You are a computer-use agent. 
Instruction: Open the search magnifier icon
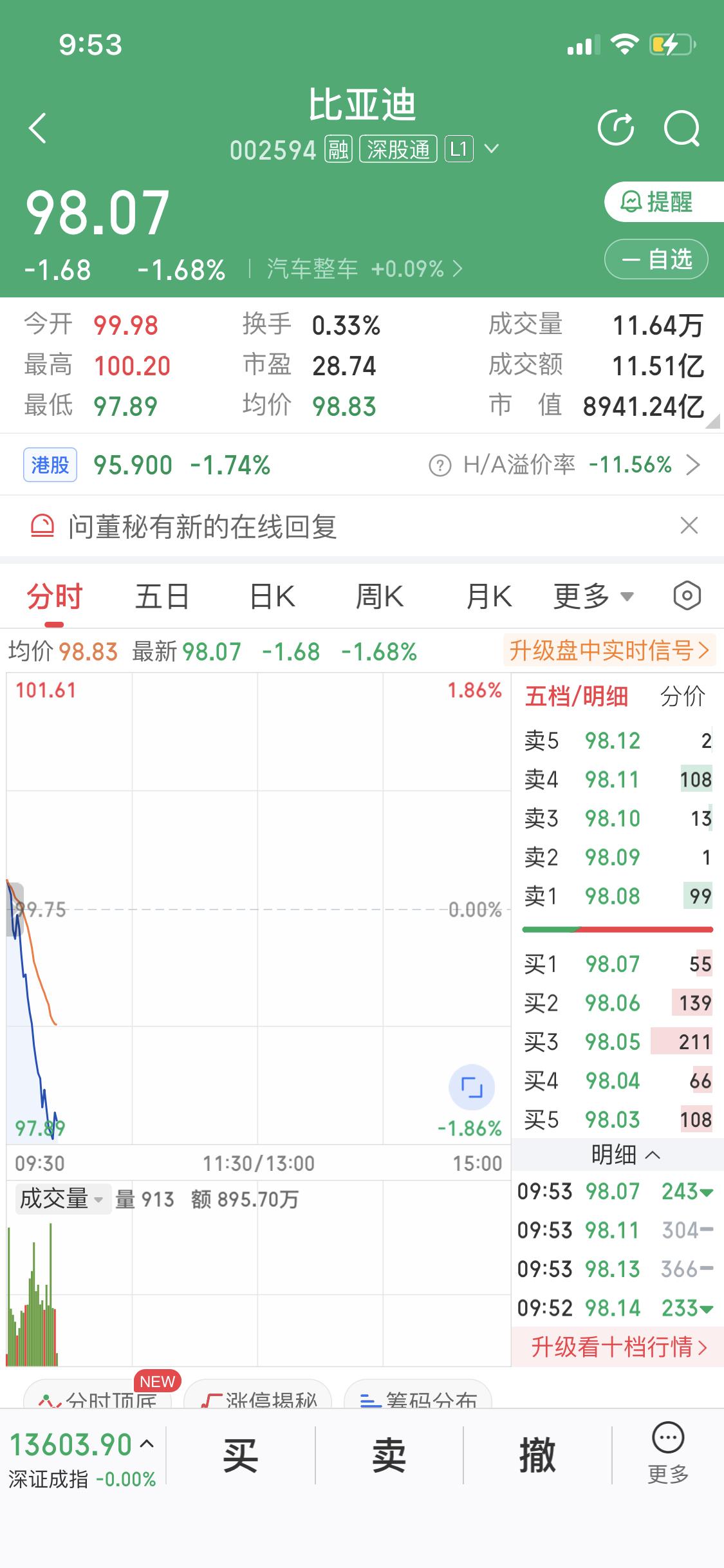click(x=682, y=127)
